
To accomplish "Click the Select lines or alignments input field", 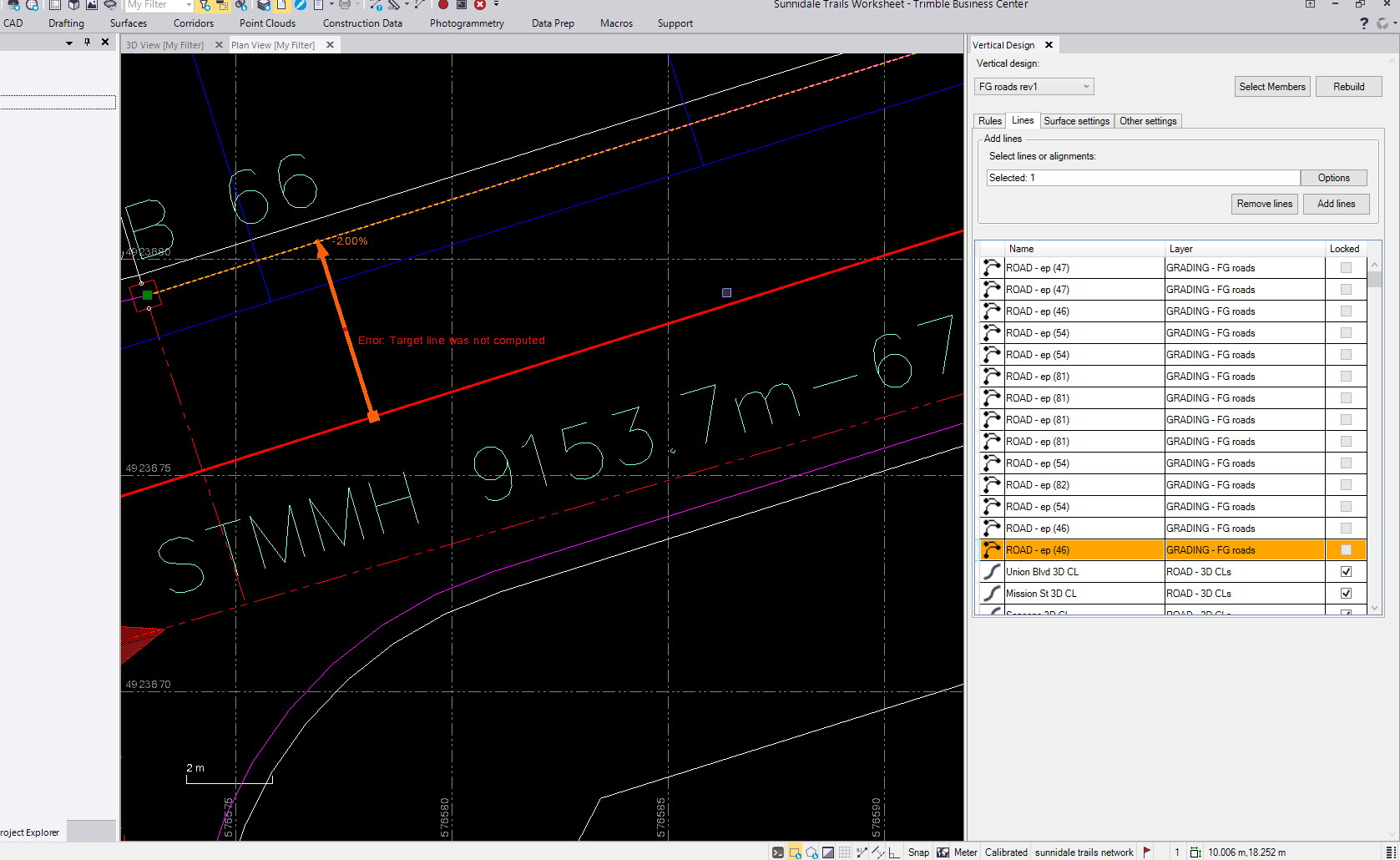I will tap(1143, 177).
